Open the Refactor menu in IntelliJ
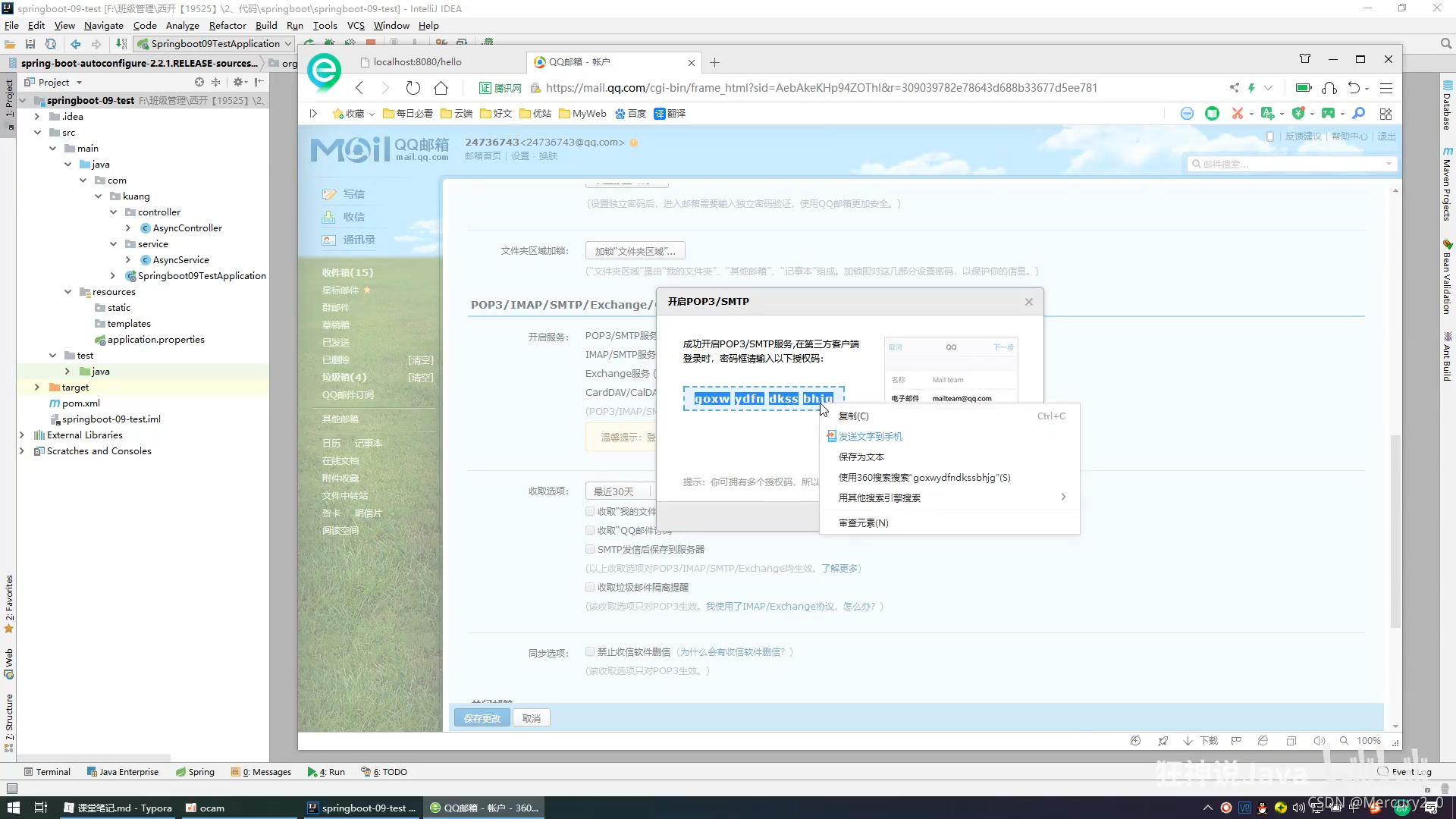This screenshot has width=1456, height=819. click(227, 26)
